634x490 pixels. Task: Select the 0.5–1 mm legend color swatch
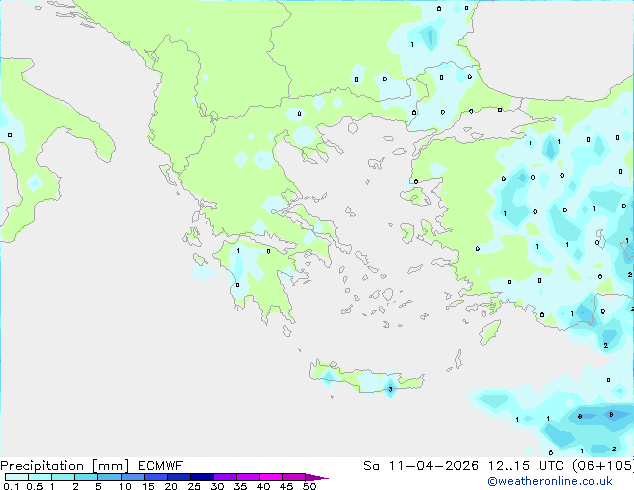pos(40,477)
